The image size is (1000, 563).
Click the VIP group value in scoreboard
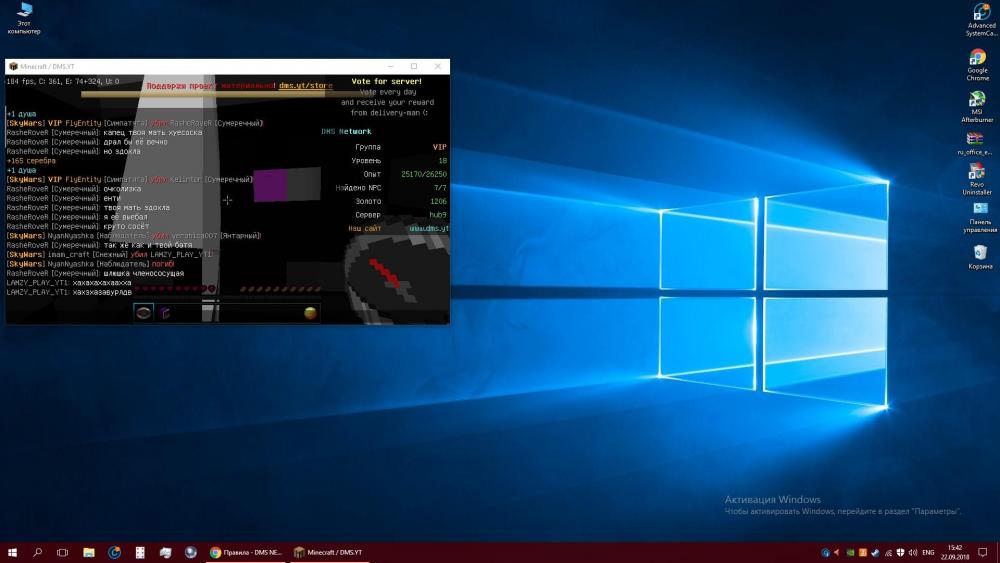point(439,147)
